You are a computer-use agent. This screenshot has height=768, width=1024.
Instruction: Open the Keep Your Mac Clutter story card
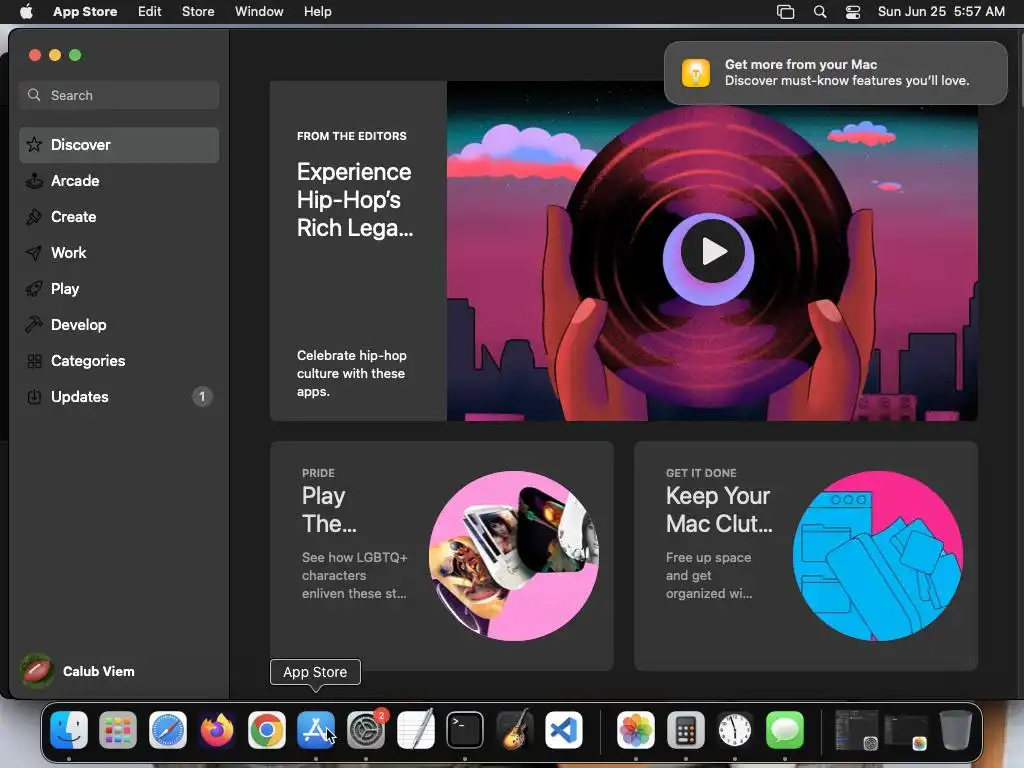tap(806, 556)
